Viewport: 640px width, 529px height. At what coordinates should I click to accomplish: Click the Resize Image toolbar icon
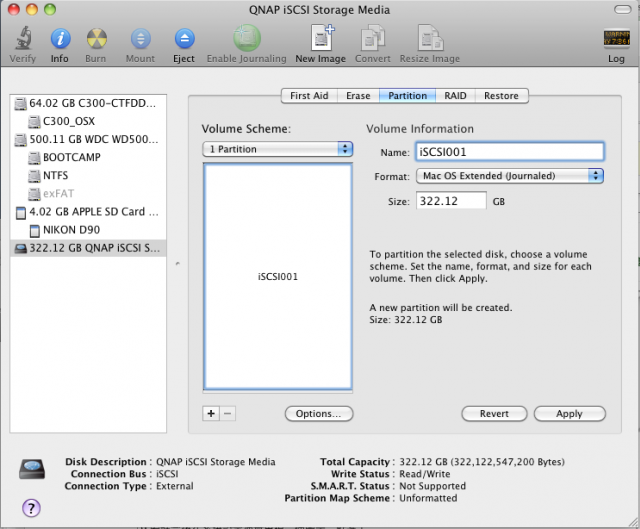point(430,38)
